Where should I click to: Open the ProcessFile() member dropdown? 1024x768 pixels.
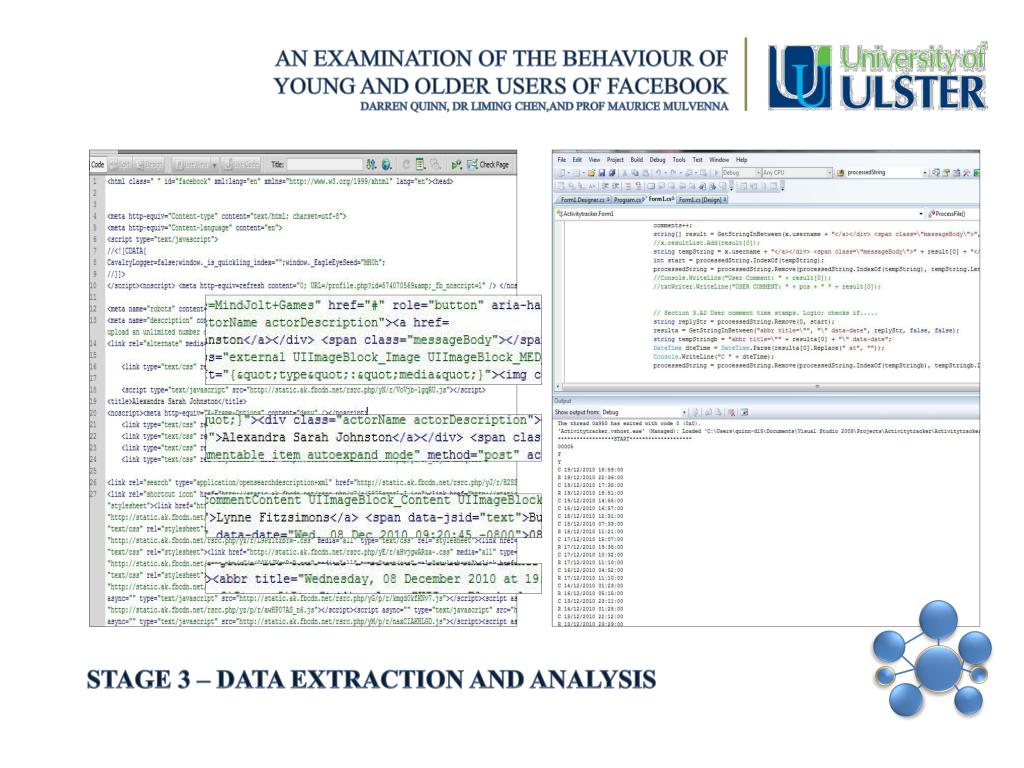954,214
